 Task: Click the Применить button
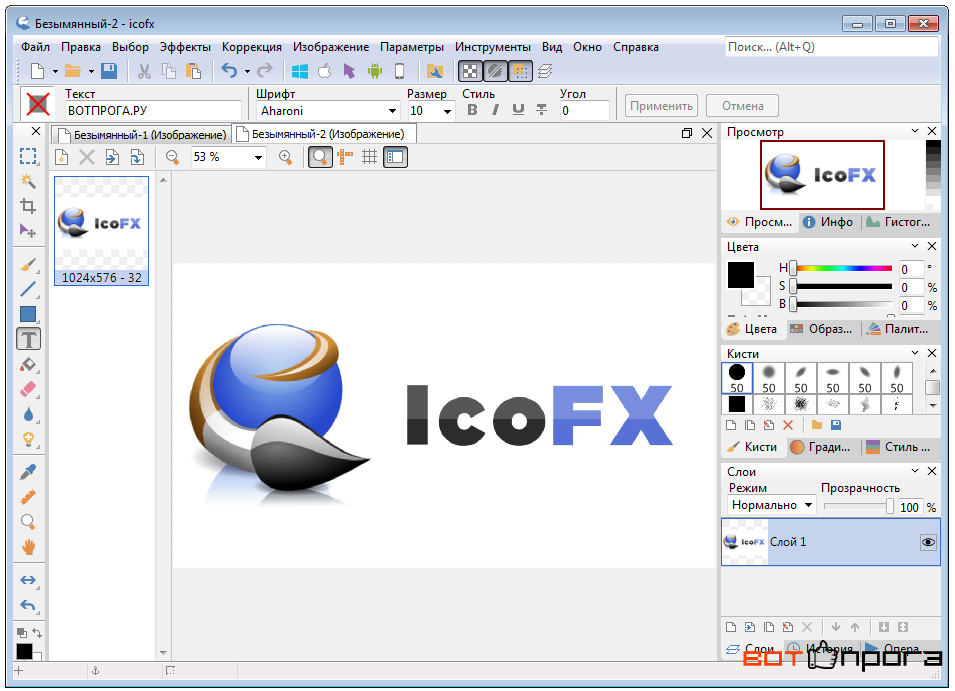click(661, 106)
